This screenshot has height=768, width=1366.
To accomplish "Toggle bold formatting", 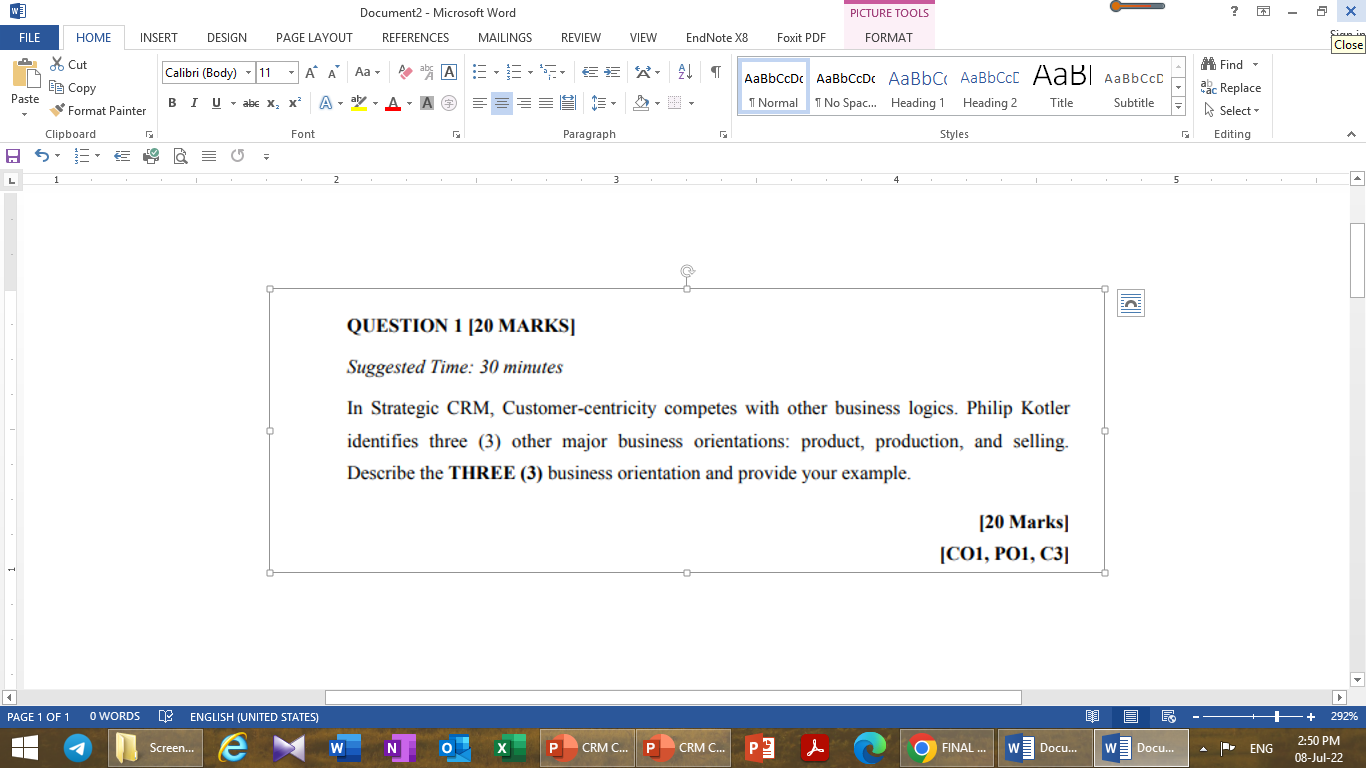I will pos(172,103).
